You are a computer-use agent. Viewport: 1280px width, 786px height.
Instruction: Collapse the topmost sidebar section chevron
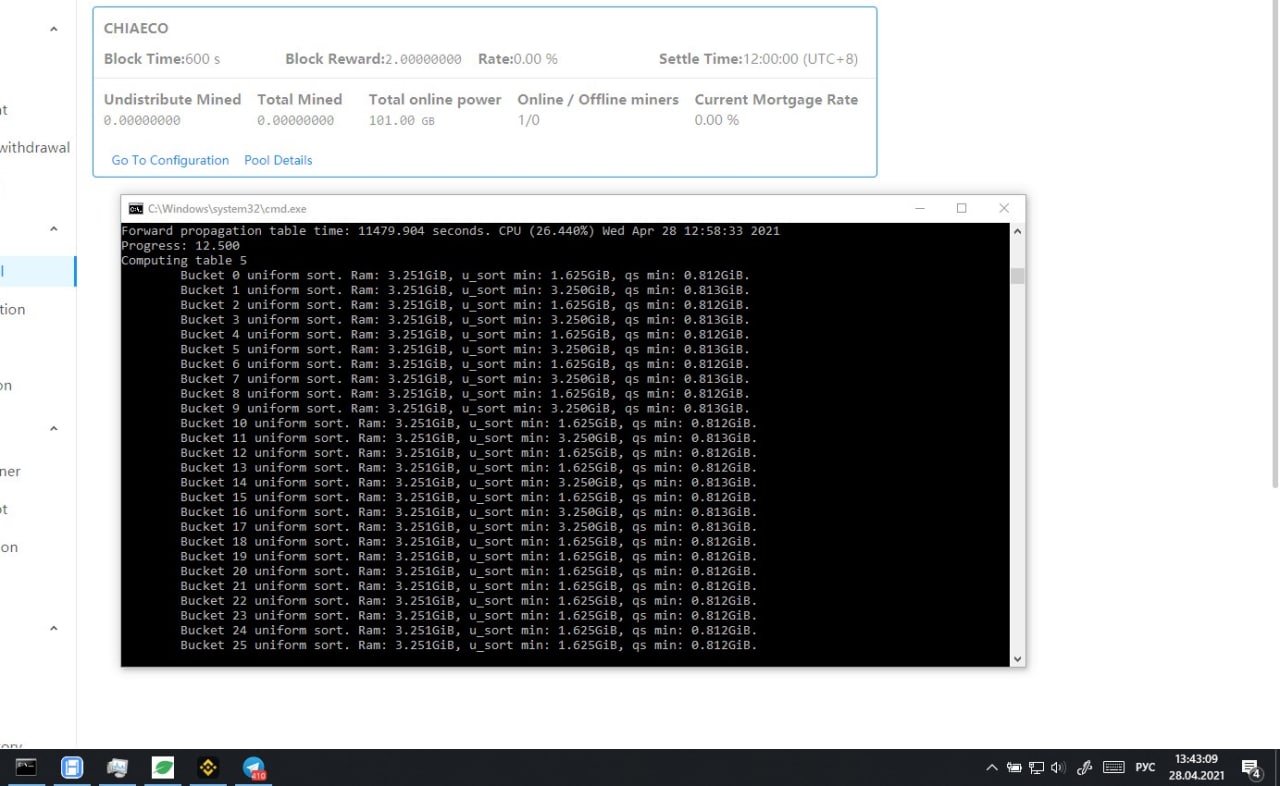coord(54,29)
